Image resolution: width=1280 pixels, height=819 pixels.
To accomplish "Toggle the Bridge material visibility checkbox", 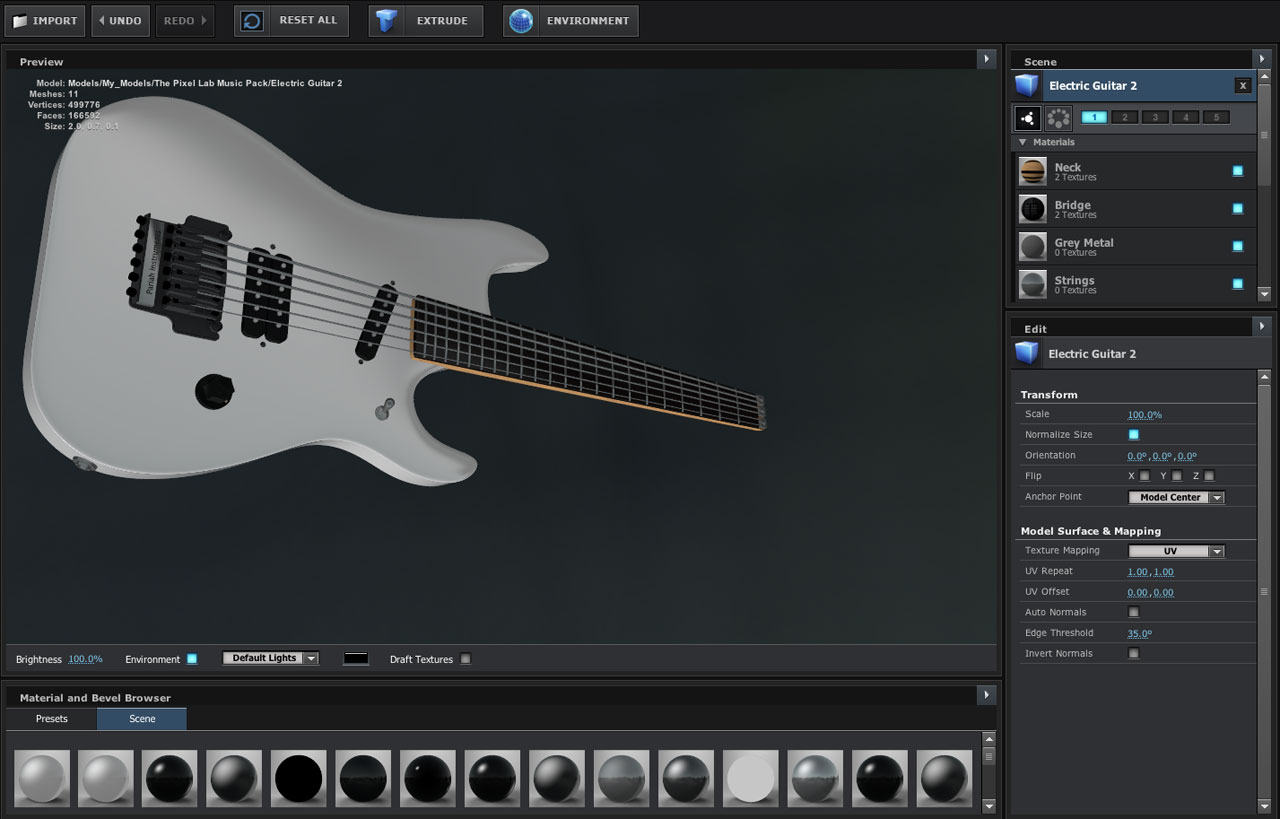I will tap(1237, 209).
